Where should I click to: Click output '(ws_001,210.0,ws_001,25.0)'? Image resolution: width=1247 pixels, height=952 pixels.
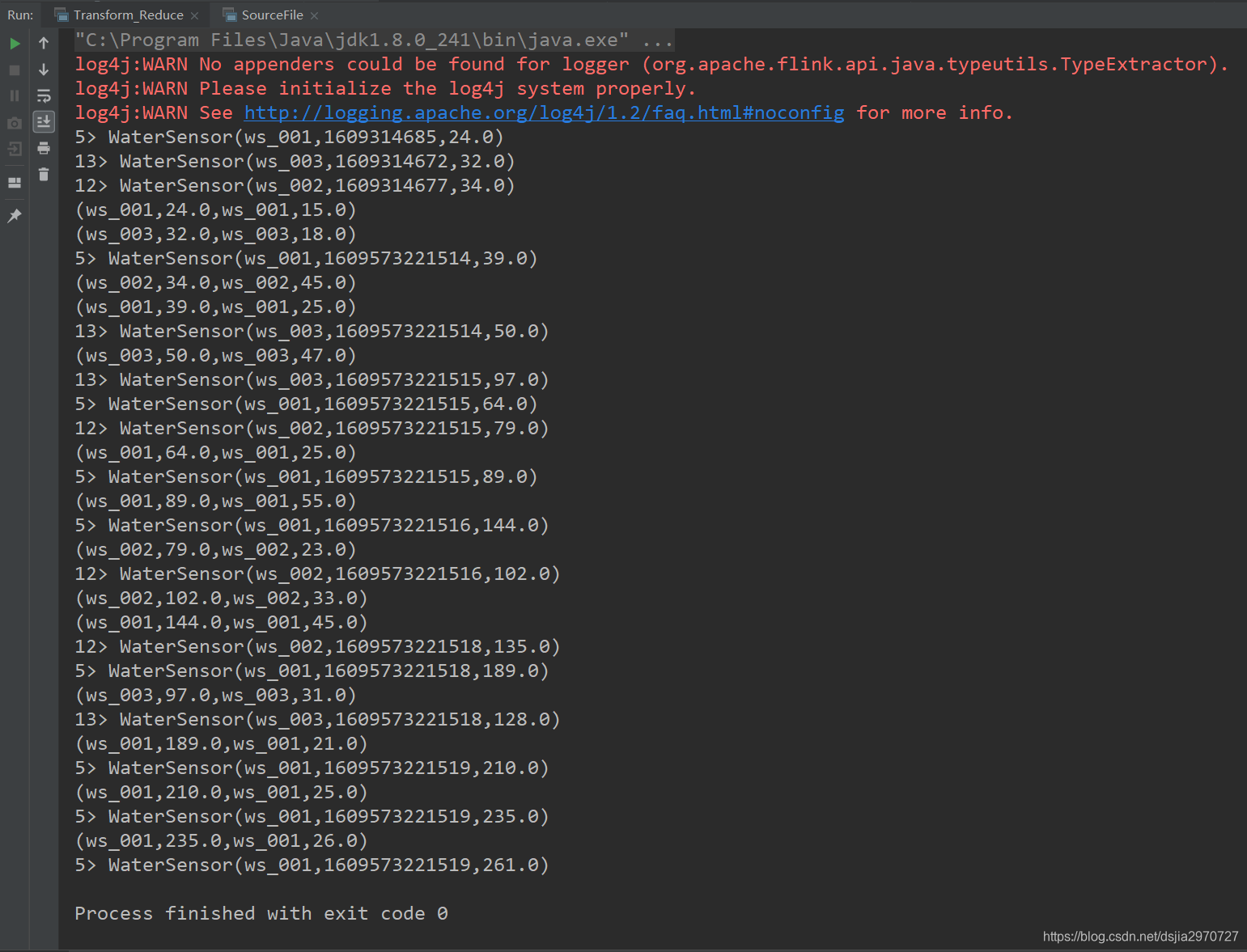(x=221, y=792)
